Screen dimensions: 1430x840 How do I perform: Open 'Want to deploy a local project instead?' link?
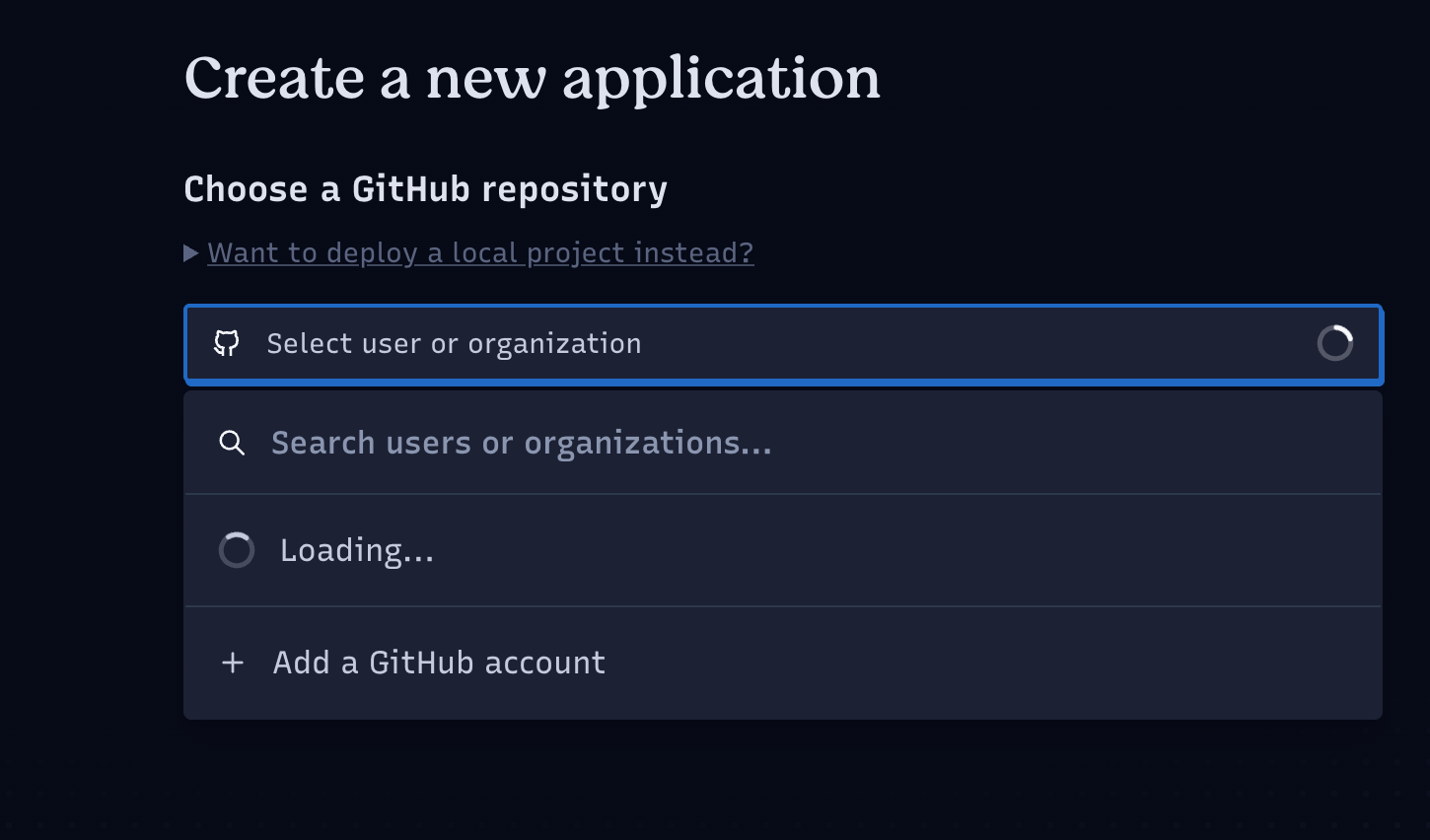(x=480, y=252)
